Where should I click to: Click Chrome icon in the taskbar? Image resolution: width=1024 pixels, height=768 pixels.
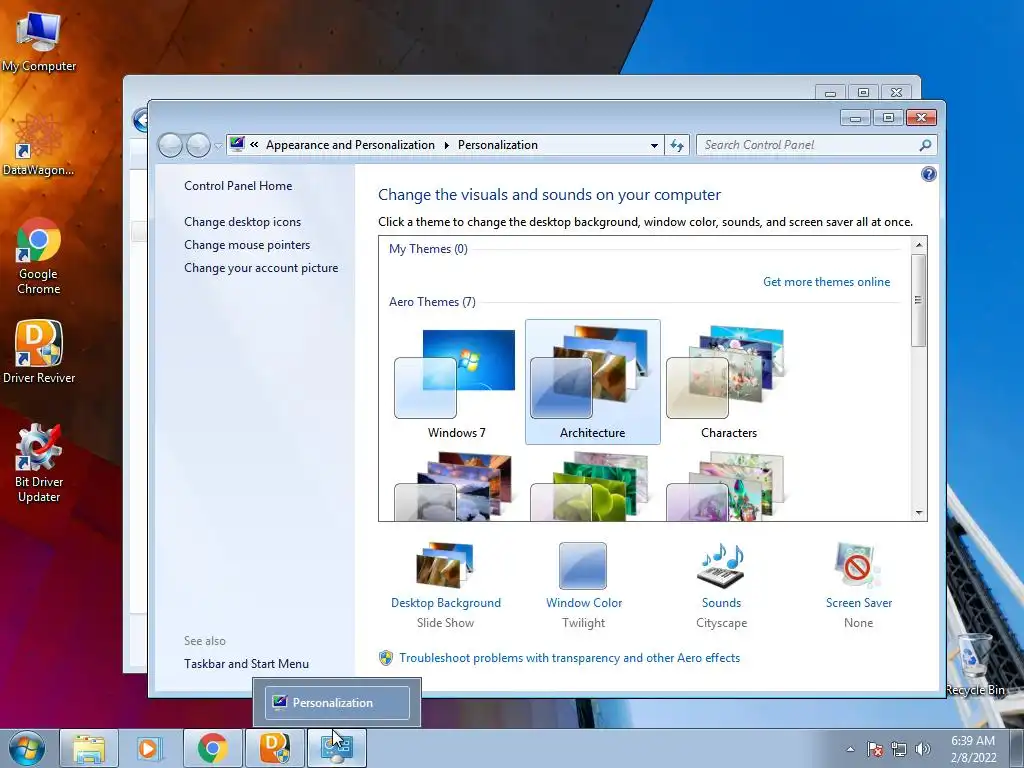pos(212,748)
